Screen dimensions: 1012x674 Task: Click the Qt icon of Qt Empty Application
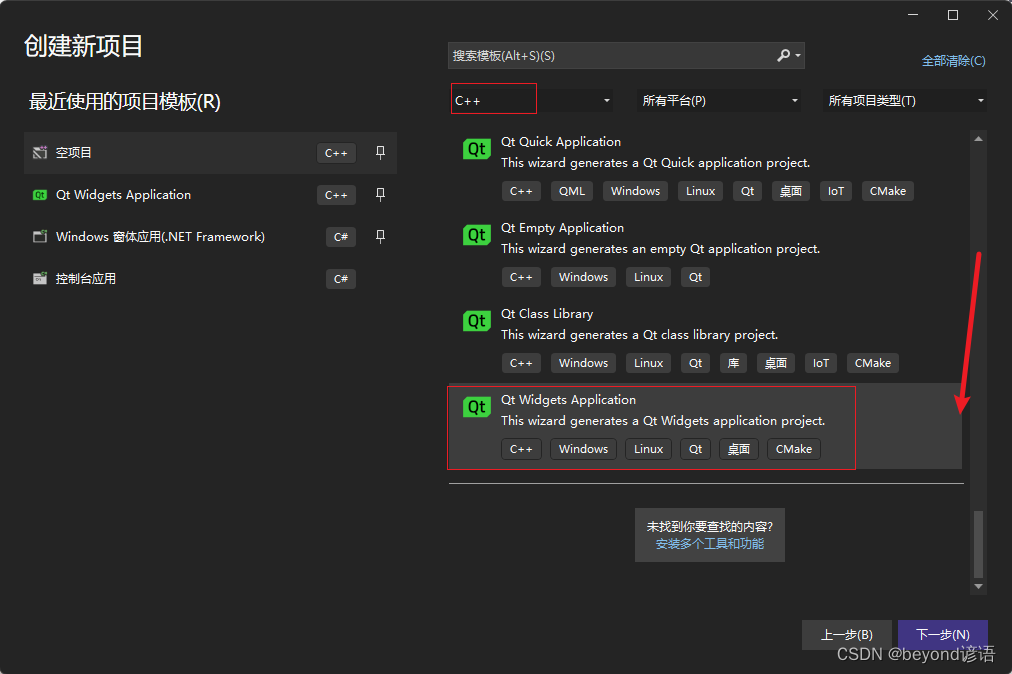pyautogui.click(x=476, y=235)
